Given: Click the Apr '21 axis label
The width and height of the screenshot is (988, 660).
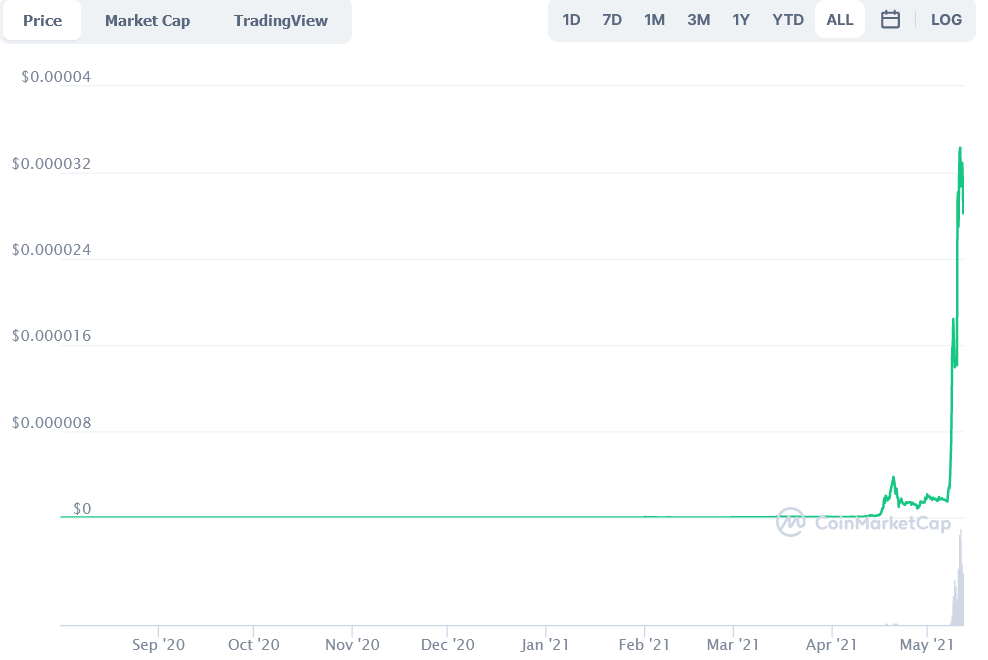Looking at the screenshot, I should coord(832,644).
